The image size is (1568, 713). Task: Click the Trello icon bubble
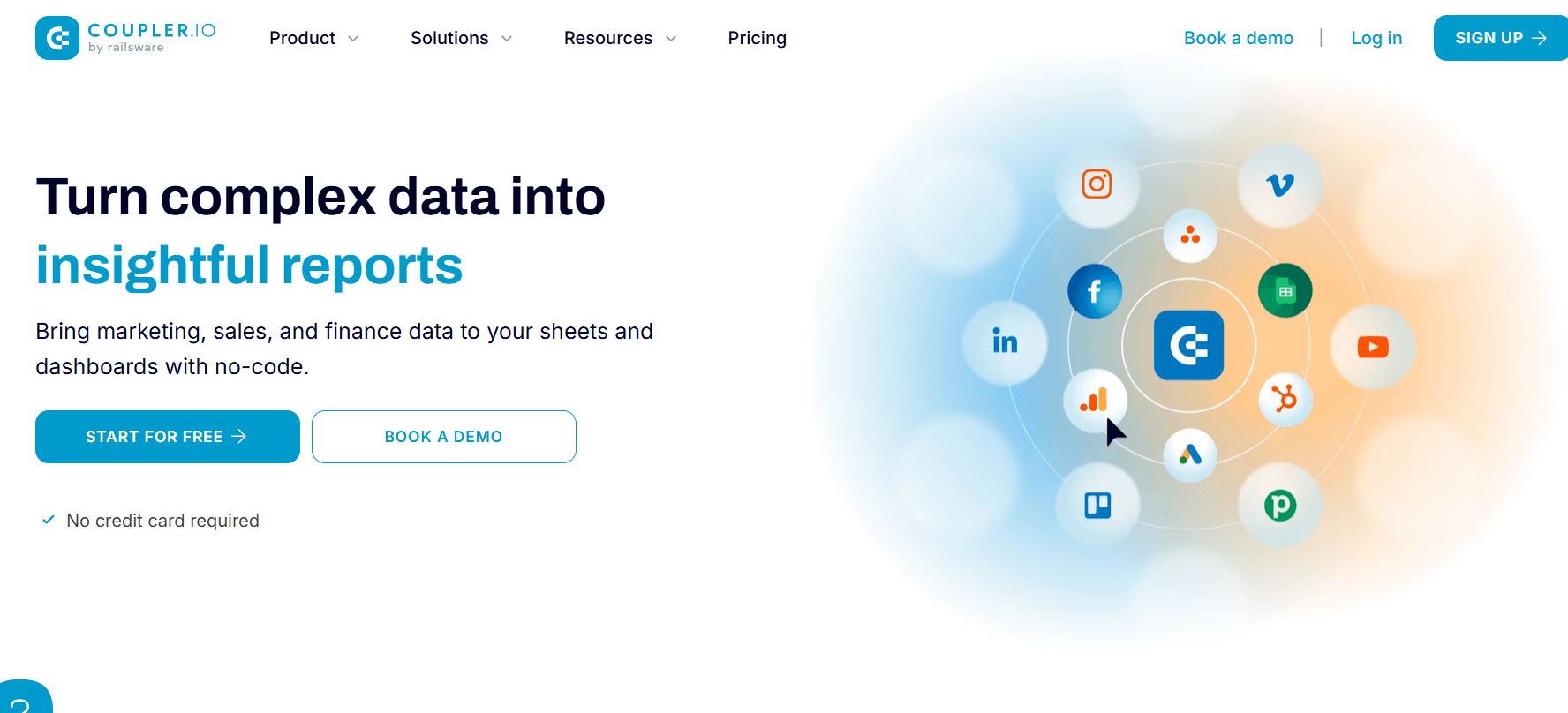[x=1097, y=505]
